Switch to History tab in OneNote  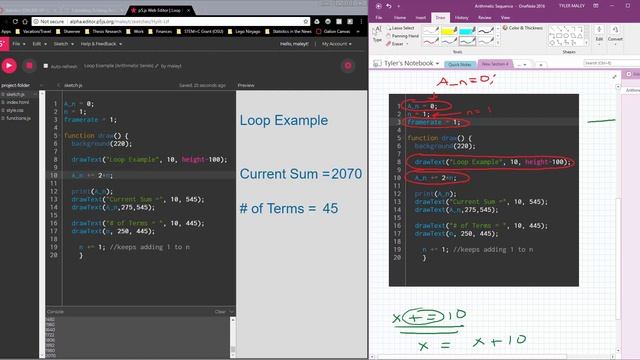coord(461,18)
